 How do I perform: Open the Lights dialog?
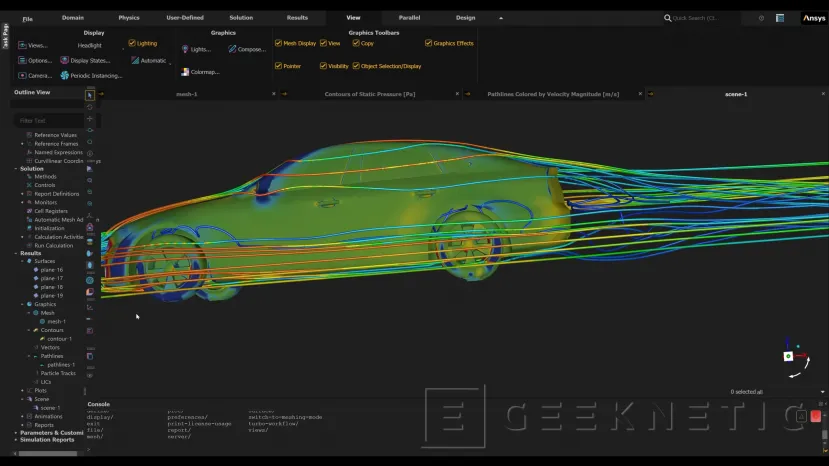pos(196,49)
